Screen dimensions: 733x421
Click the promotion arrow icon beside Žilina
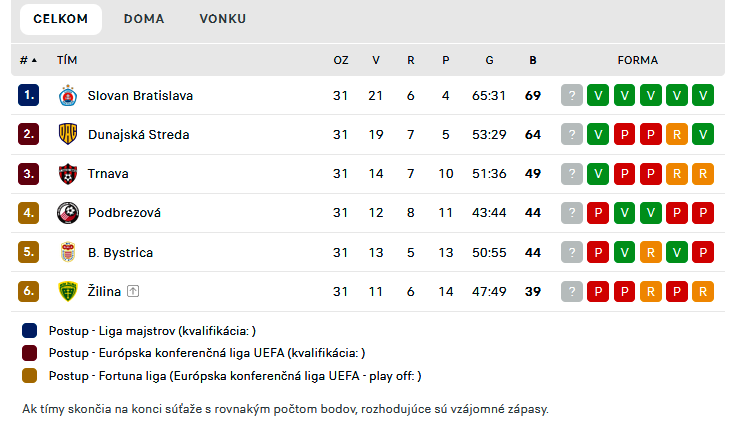pos(133,292)
